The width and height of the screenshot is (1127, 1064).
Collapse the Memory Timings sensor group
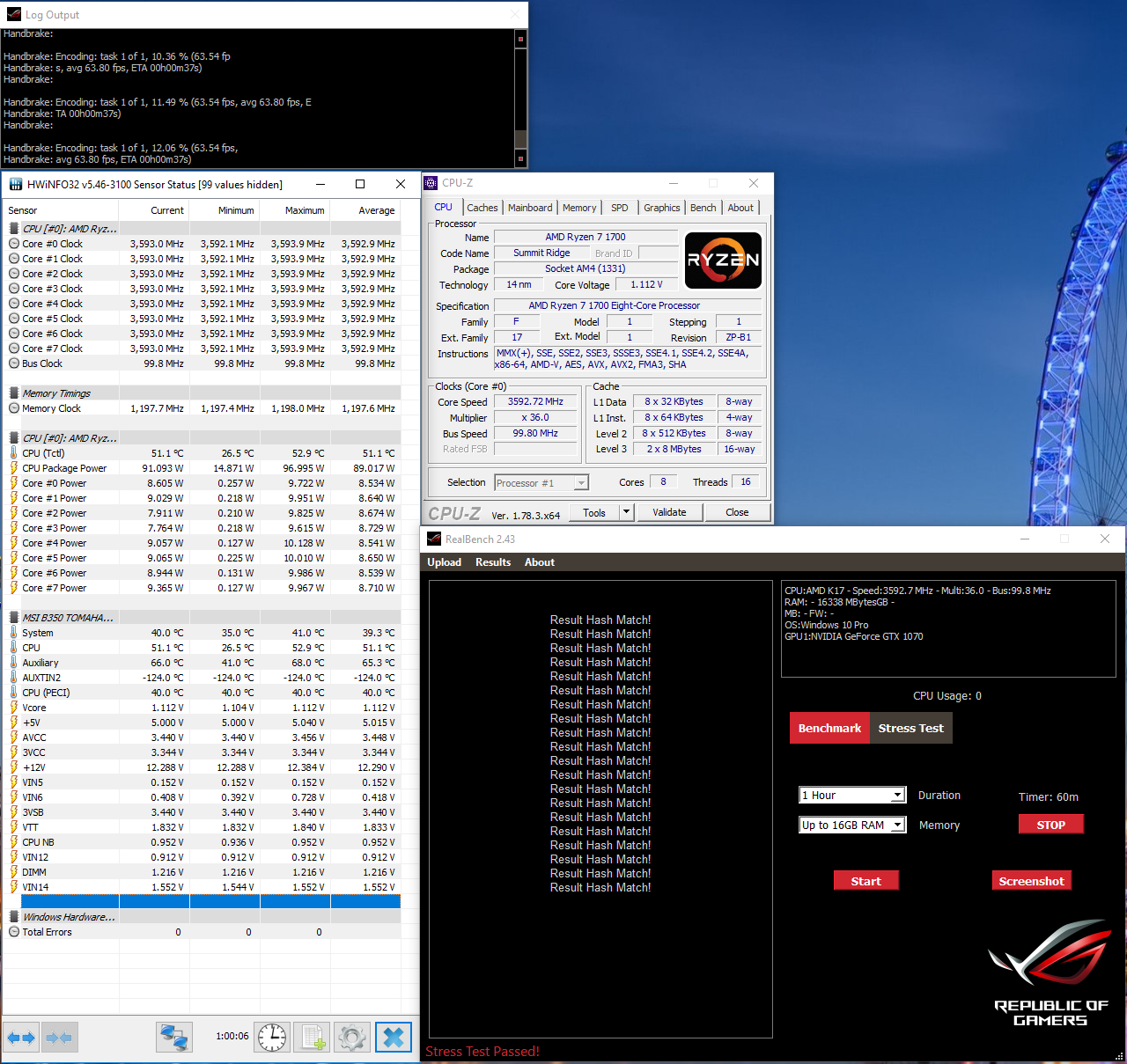click(x=14, y=393)
